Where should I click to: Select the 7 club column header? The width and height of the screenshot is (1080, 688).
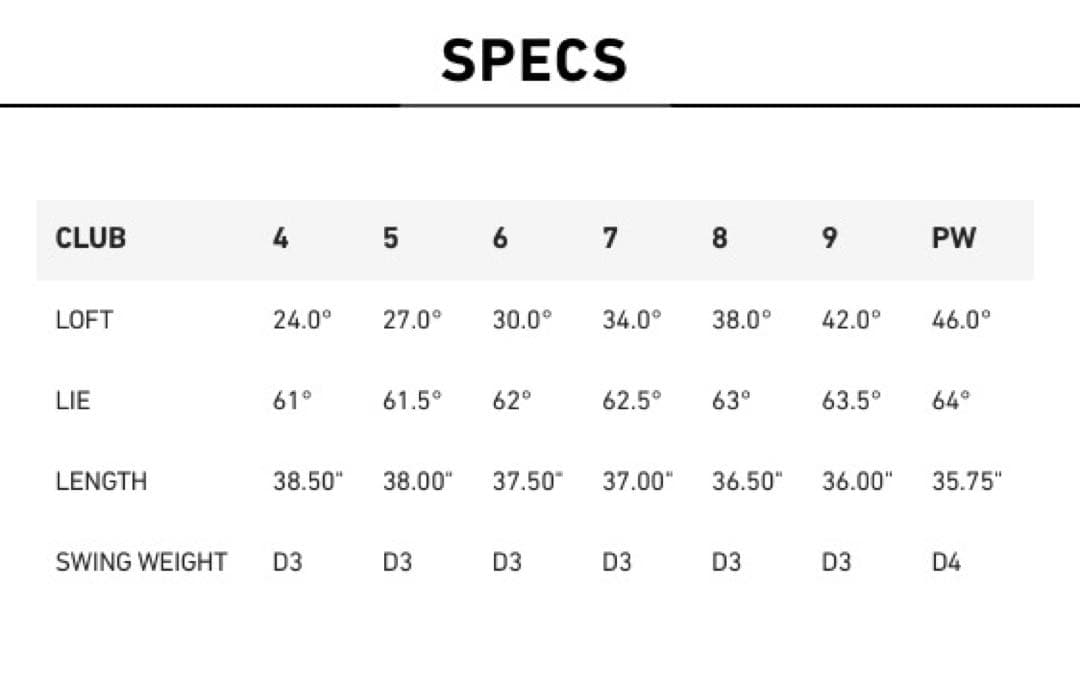pos(610,240)
